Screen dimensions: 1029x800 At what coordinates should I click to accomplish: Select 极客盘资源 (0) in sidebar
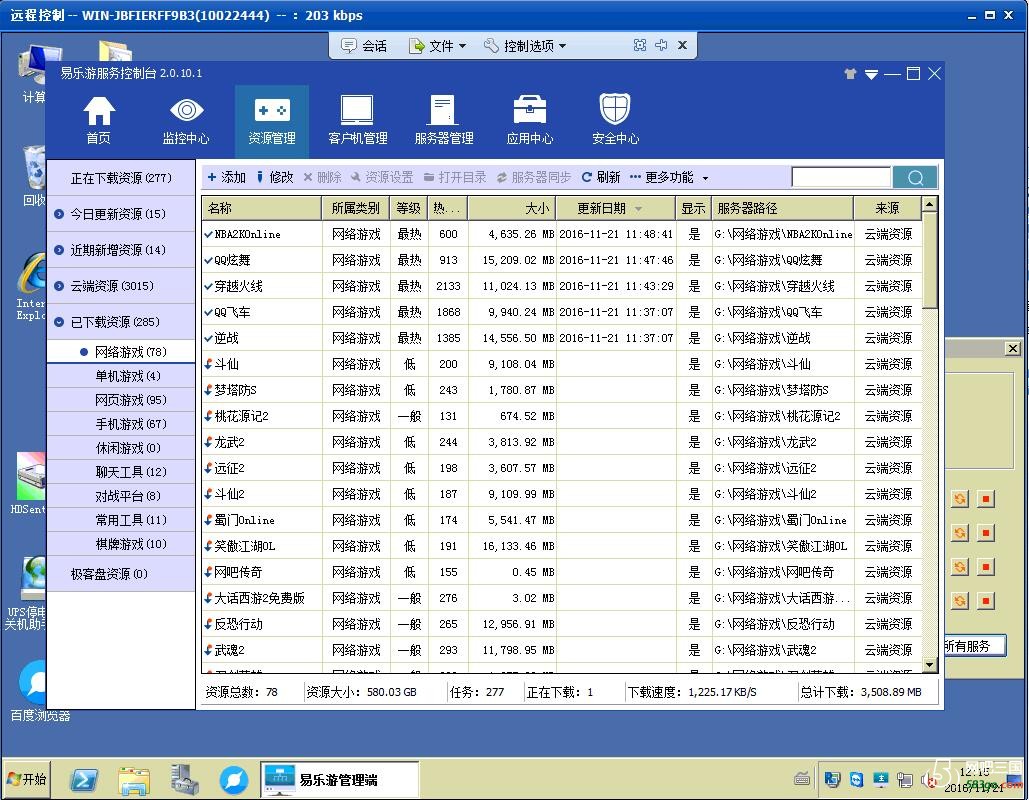[121, 574]
